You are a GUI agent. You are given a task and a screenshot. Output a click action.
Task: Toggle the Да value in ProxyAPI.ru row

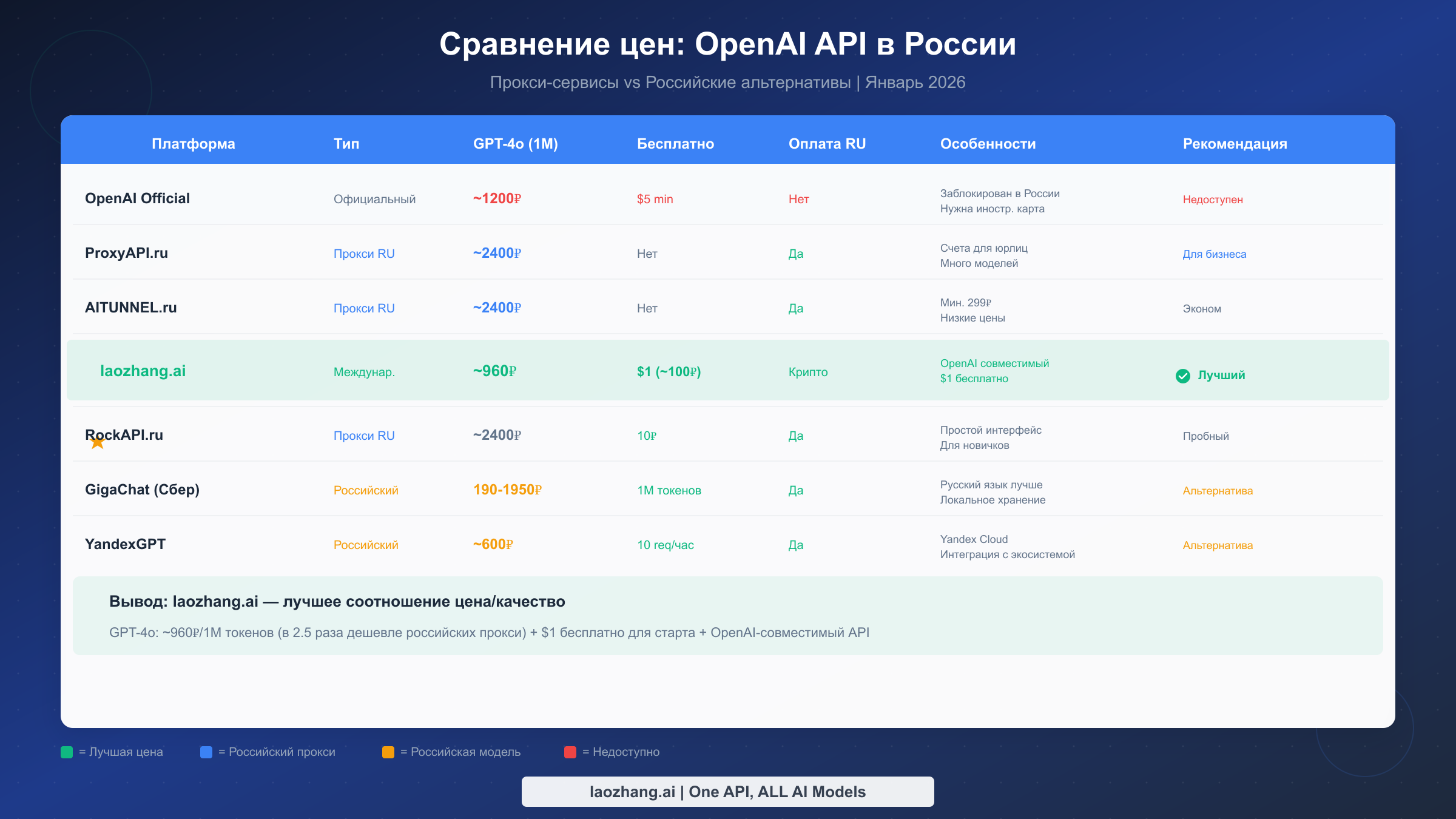pos(795,254)
